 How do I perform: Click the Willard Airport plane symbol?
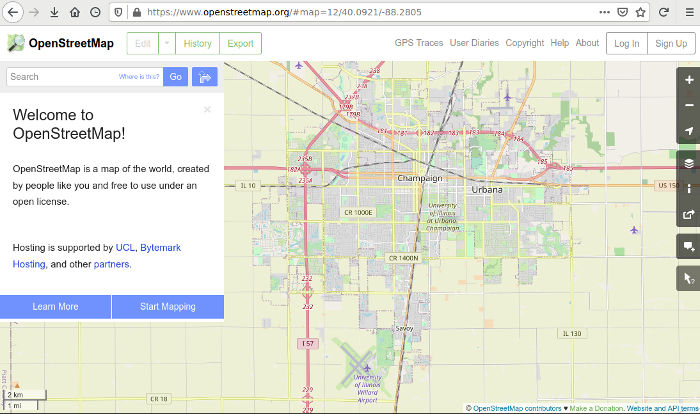pyautogui.click(x=367, y=368)
